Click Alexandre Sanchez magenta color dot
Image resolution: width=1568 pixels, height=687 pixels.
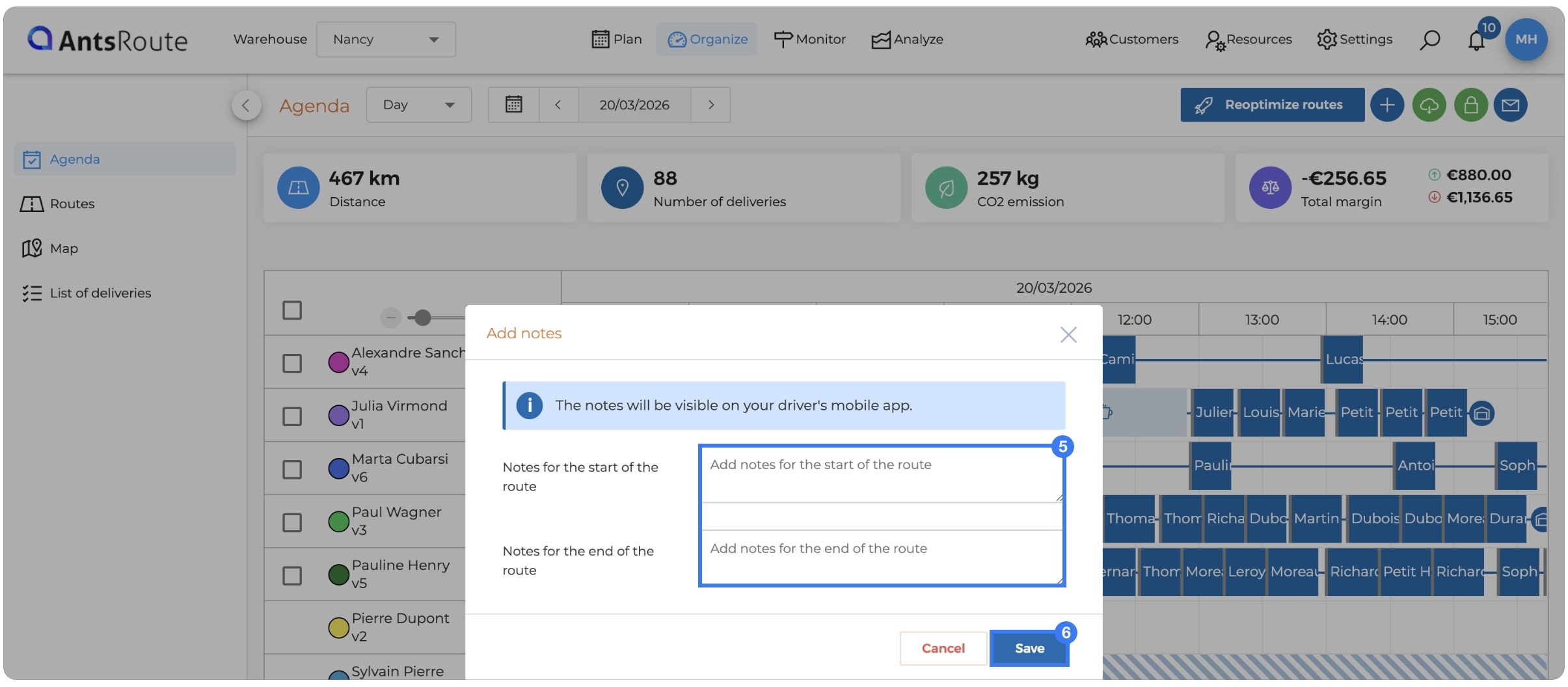point(338,362)
